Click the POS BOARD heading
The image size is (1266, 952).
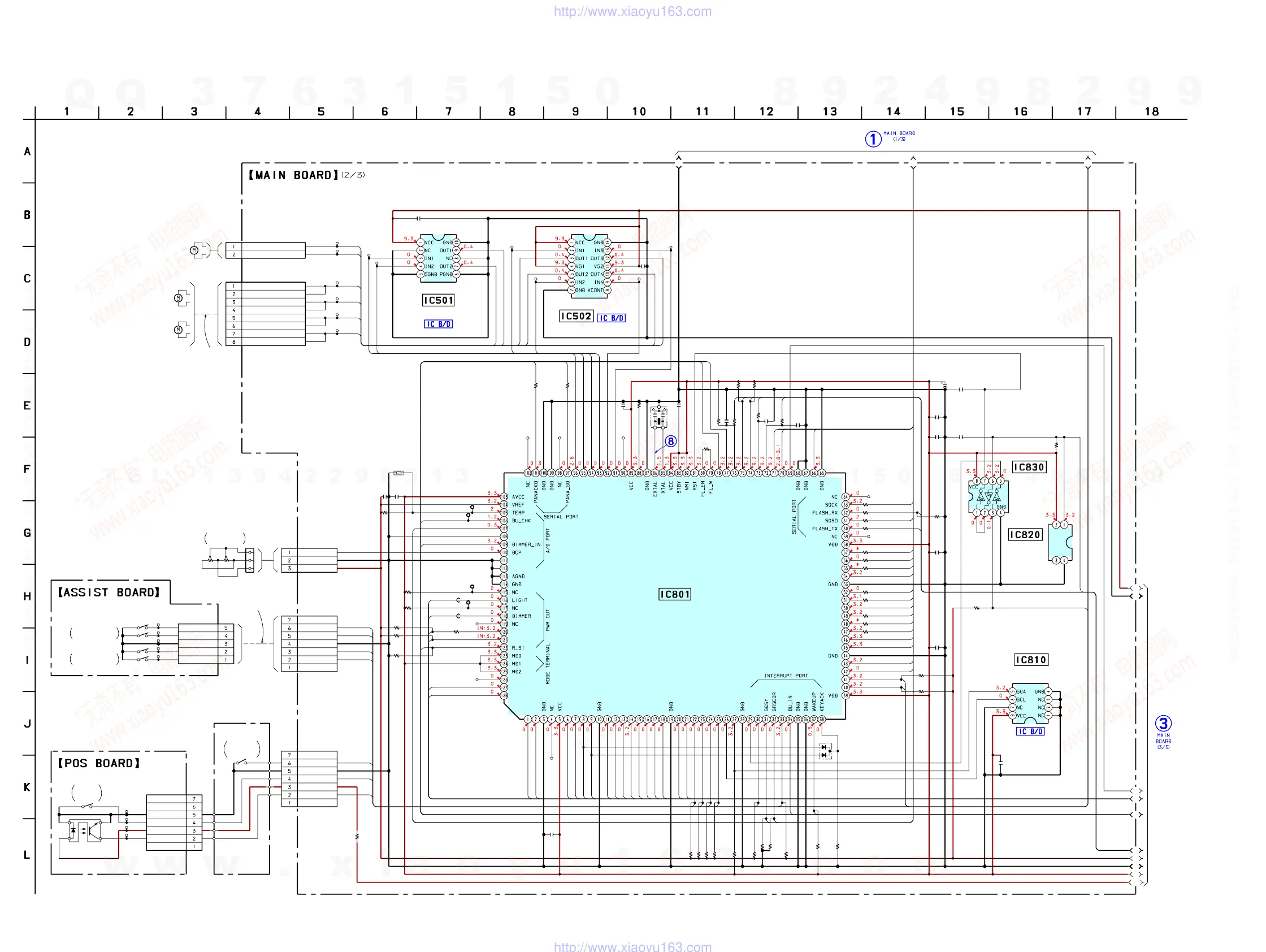[98, 763]
